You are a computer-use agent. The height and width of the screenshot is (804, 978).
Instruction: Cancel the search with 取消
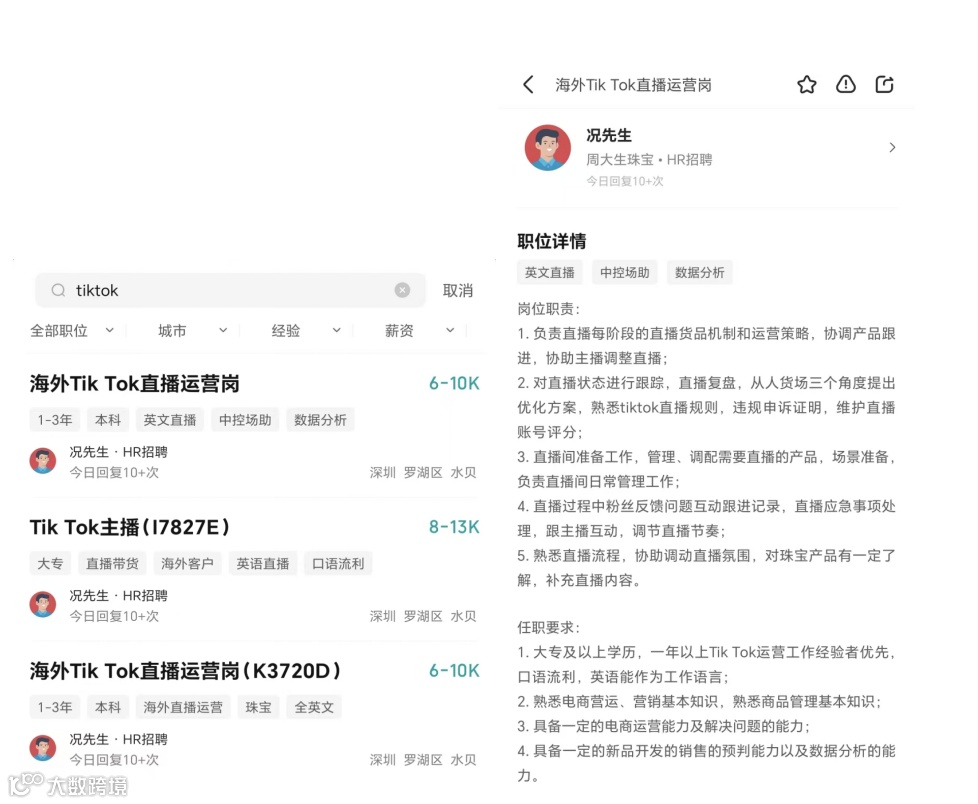pyautogui.click(x=458, y=291)
